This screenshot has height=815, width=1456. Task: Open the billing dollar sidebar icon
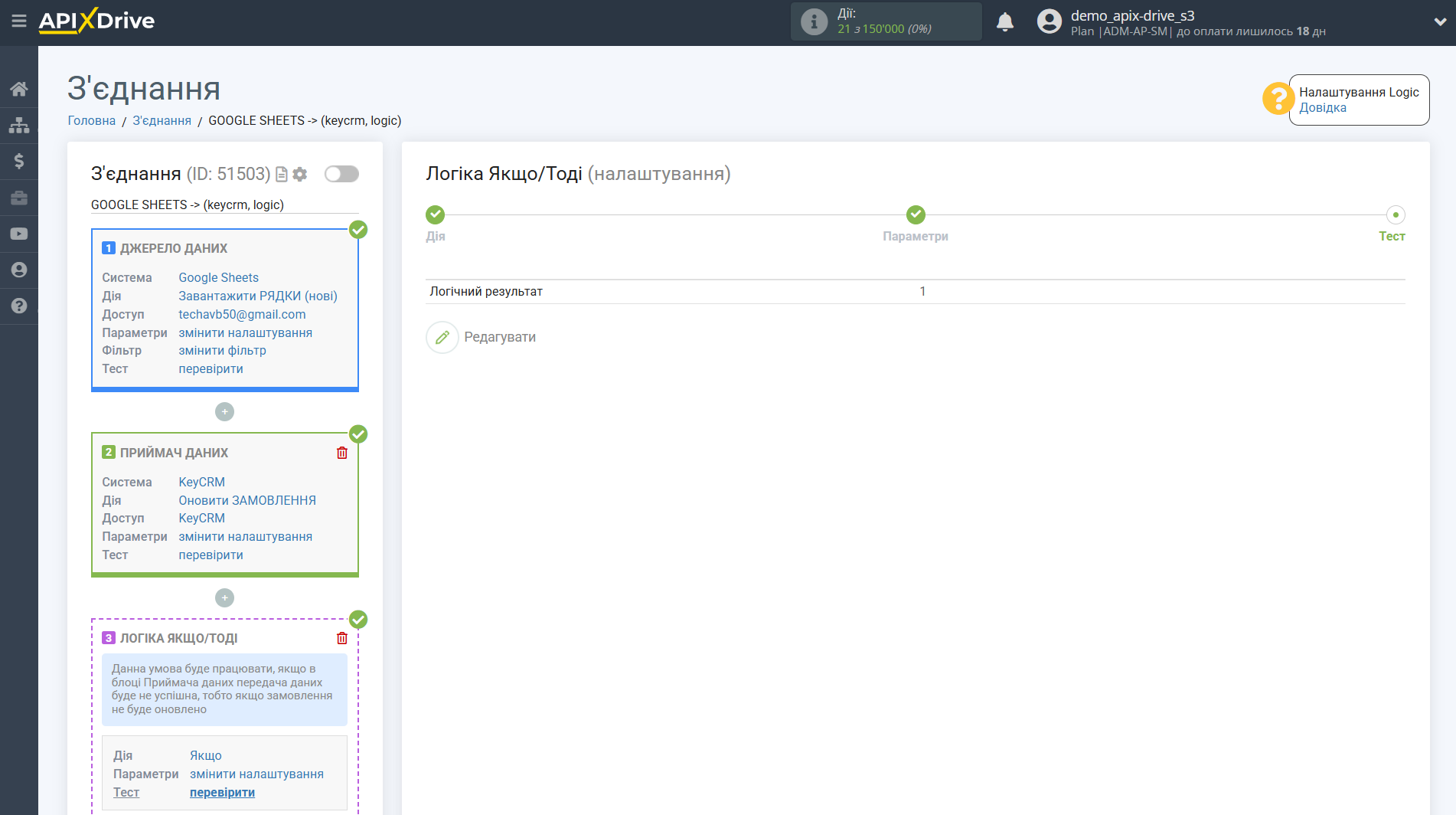(x=19, y=161)
